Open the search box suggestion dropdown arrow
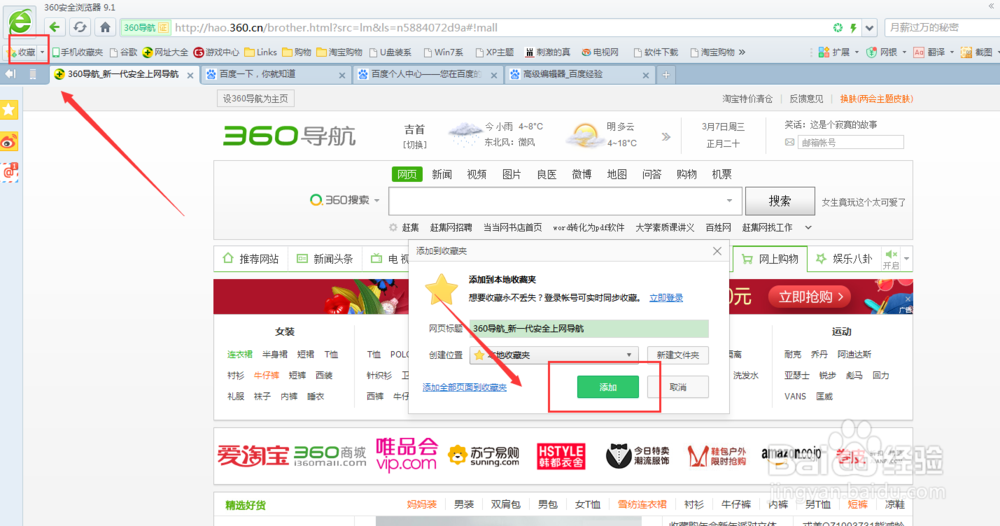The image size is (1000, 526). point(729,201)
